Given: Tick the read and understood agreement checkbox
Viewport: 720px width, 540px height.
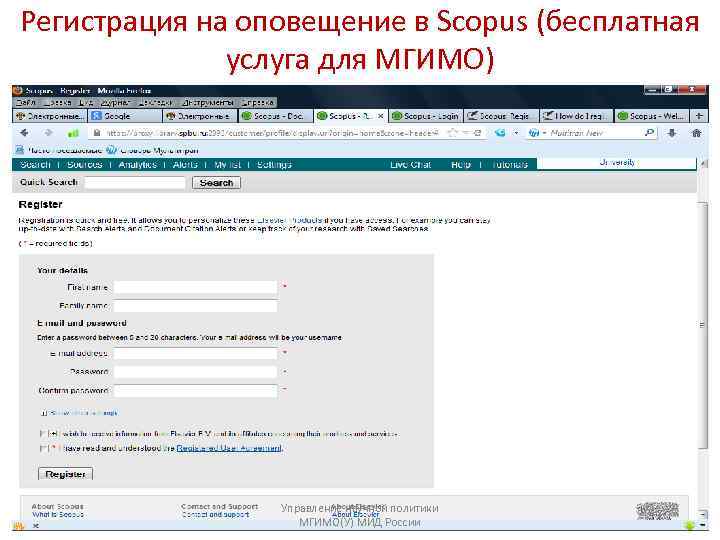Looking at the screenshot, I should pyautogui.click(x=43, y=448).
